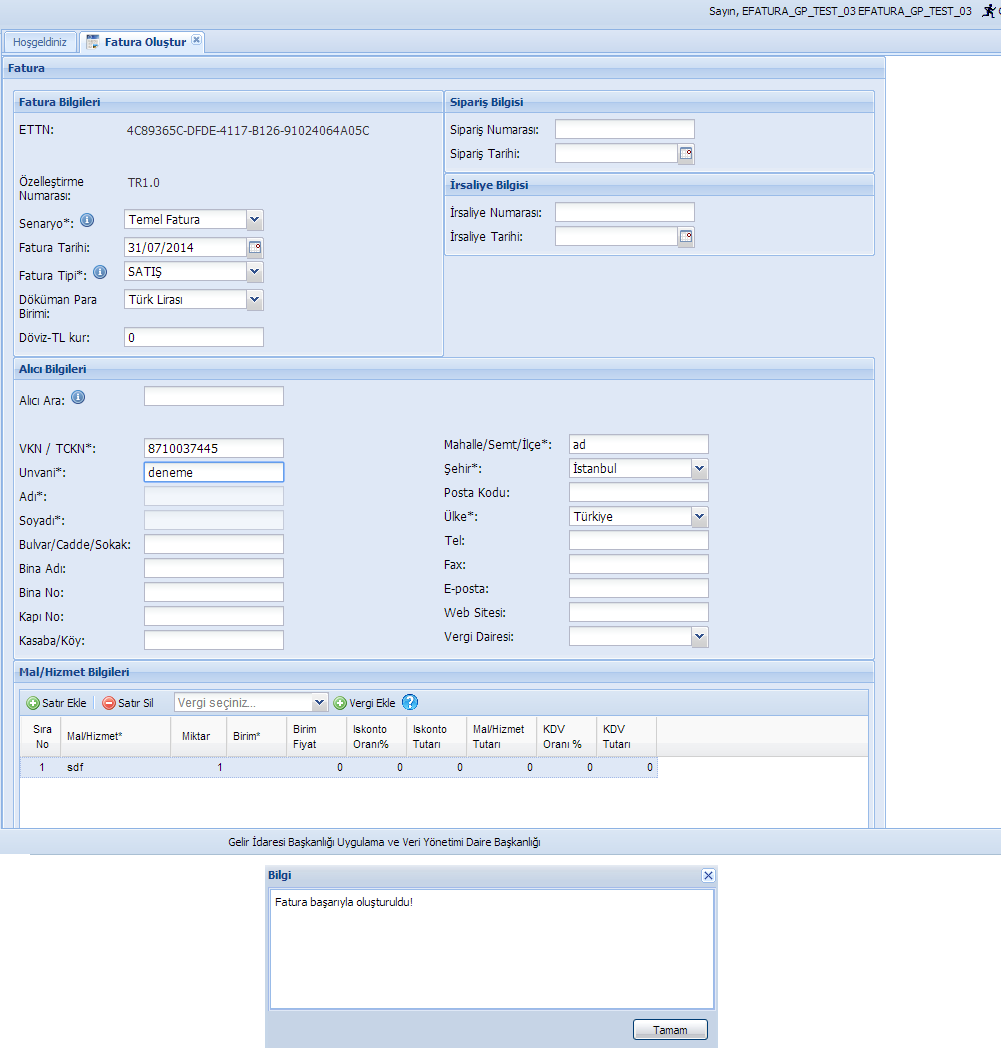Screen dimensions: 1001x1049
Task: Open the Vergi seçiniz combo box
Action: (x=320, y=703)
